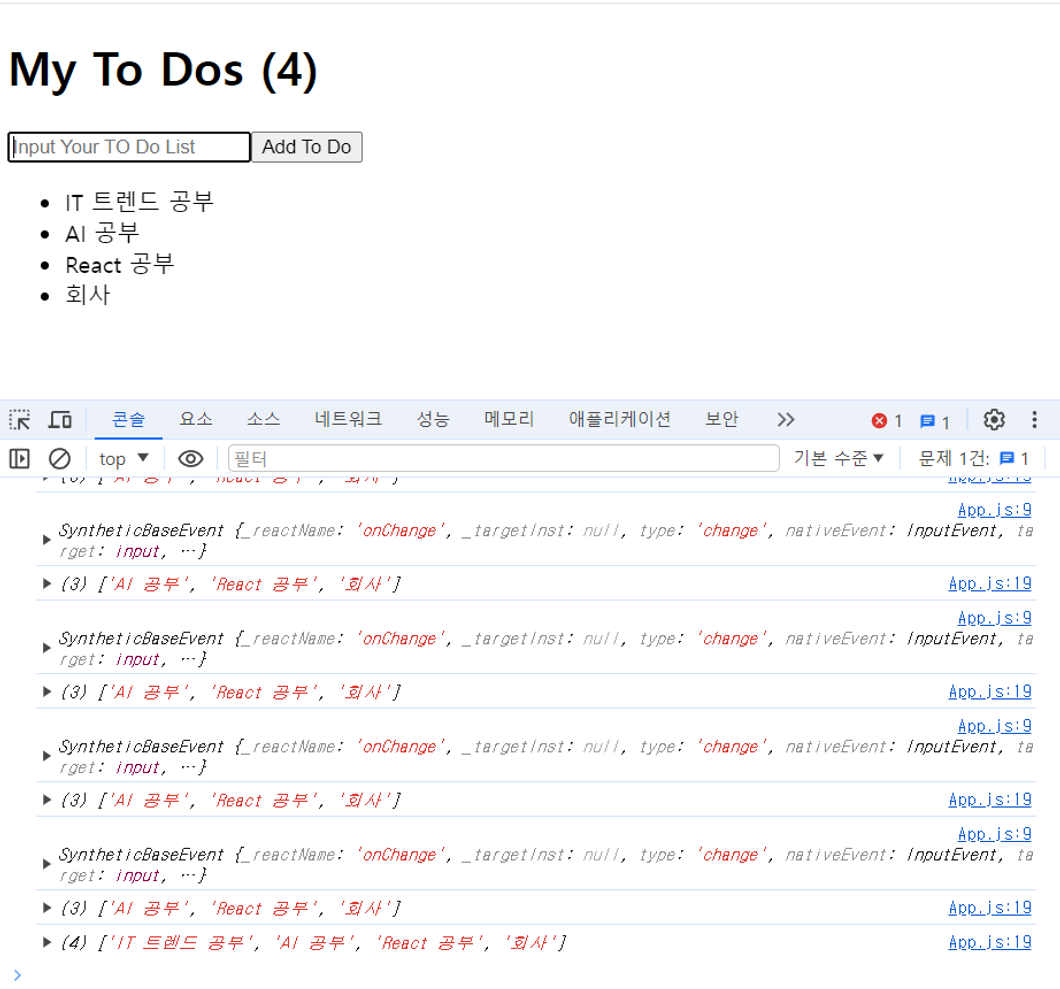
Task: Click the 문제 1건 issues label
Action: point(954,459)
